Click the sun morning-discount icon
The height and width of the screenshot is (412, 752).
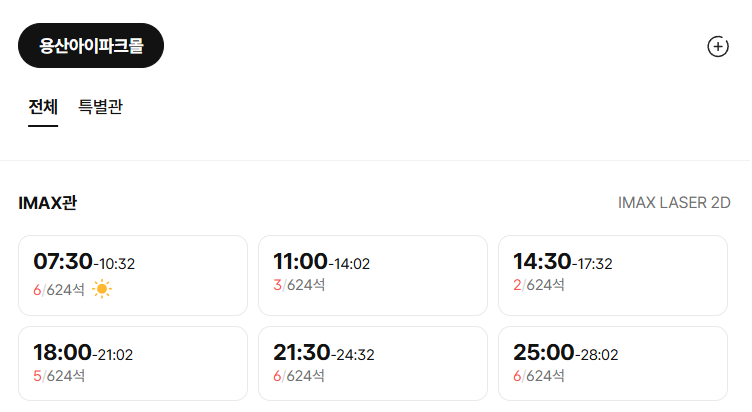[102, 289]
